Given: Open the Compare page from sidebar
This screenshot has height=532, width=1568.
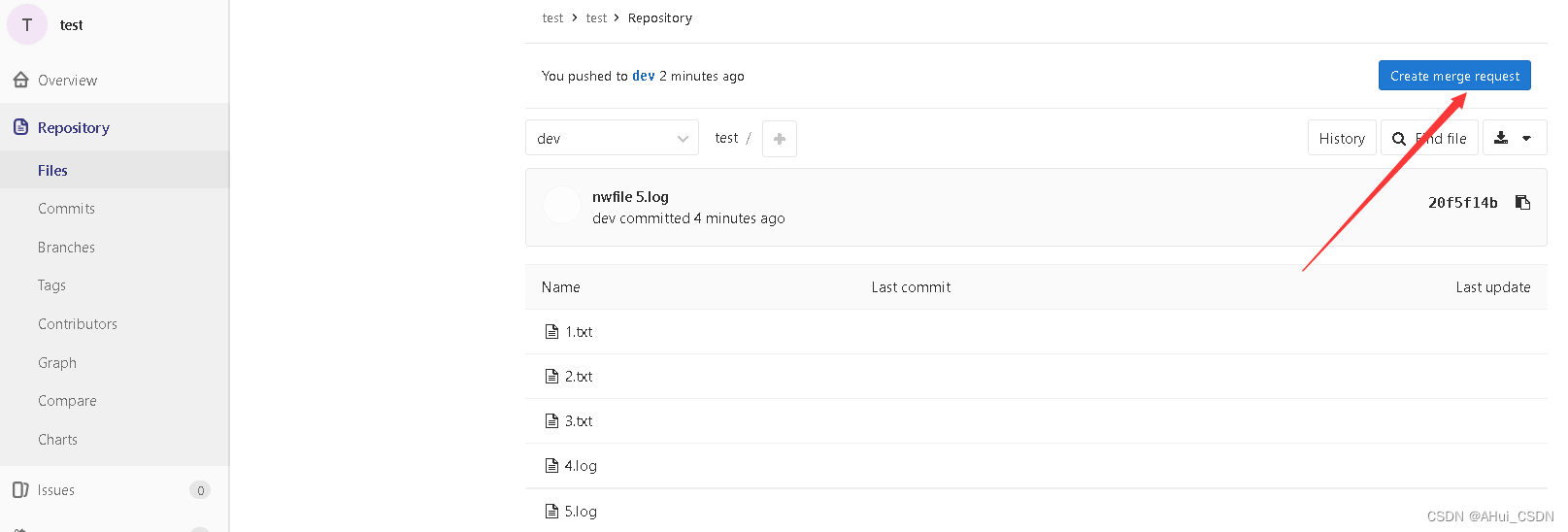Looking at the screenshot, I should 67,401.
